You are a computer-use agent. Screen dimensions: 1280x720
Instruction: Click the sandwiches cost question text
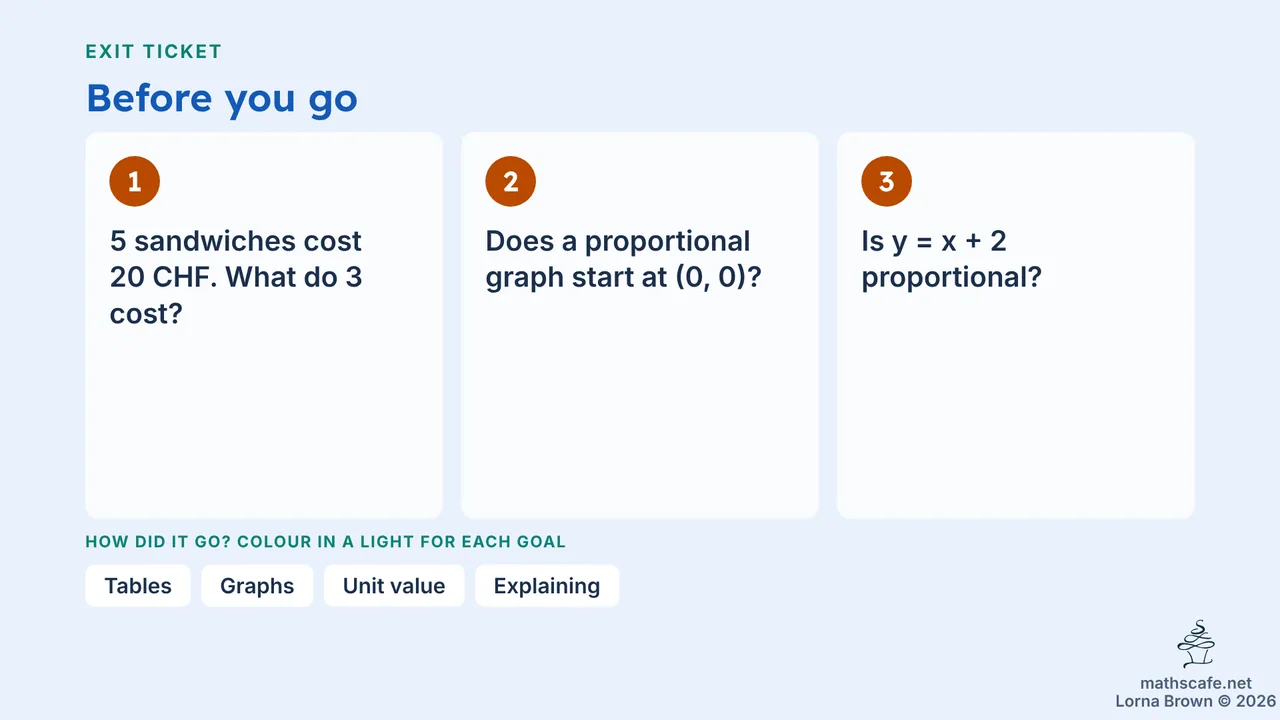[236, 277]
